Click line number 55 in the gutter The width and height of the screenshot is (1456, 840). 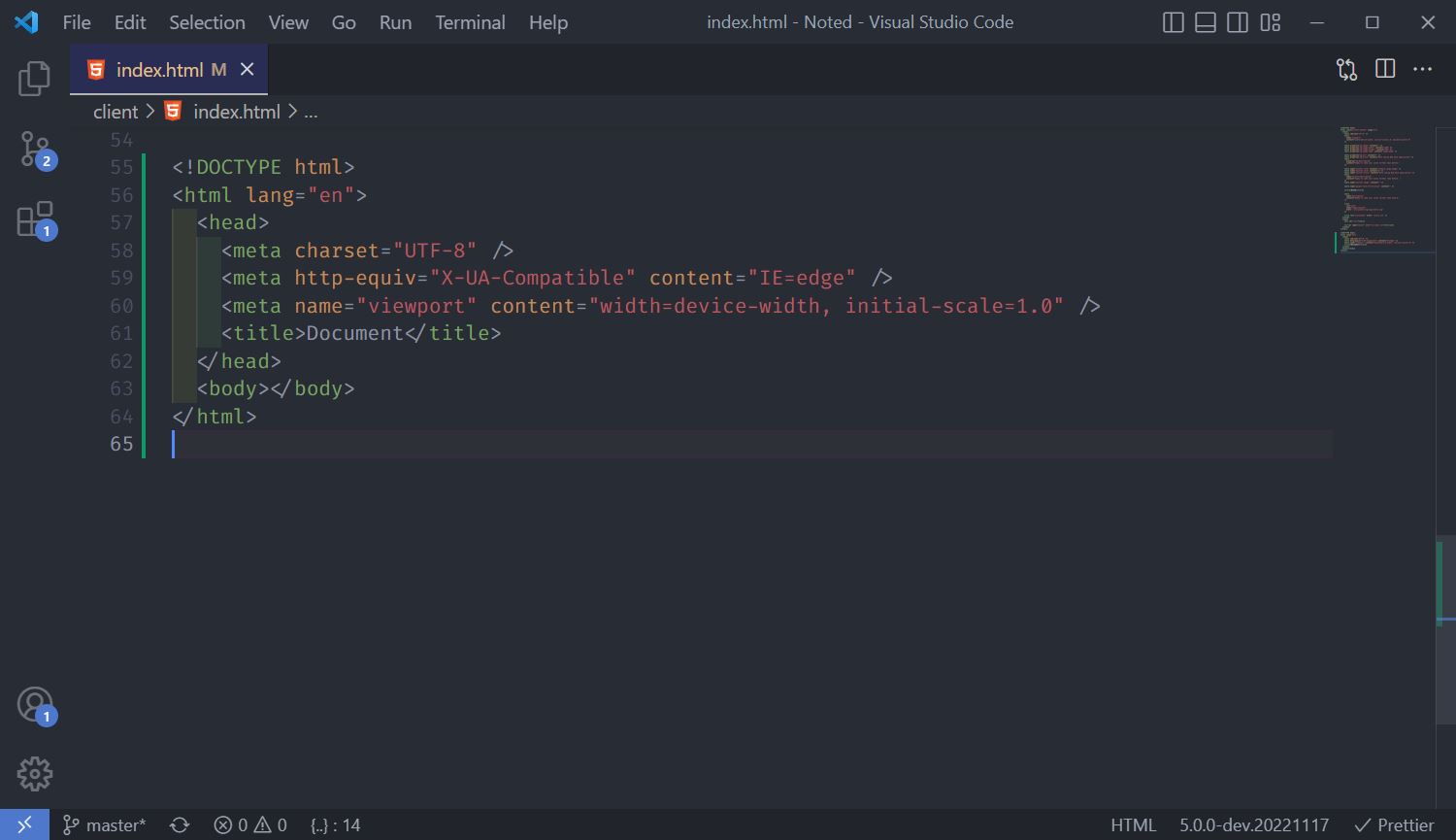121,167
